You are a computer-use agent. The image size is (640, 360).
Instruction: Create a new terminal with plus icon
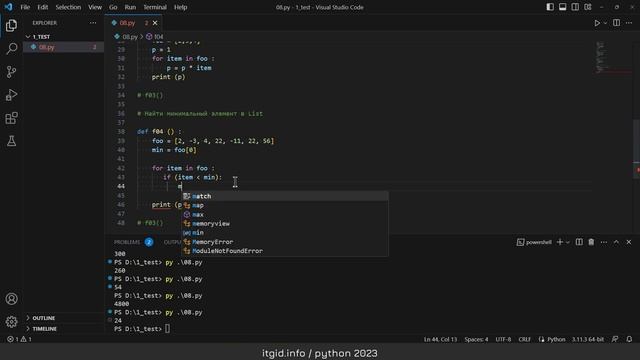click(x=560, y=242)
